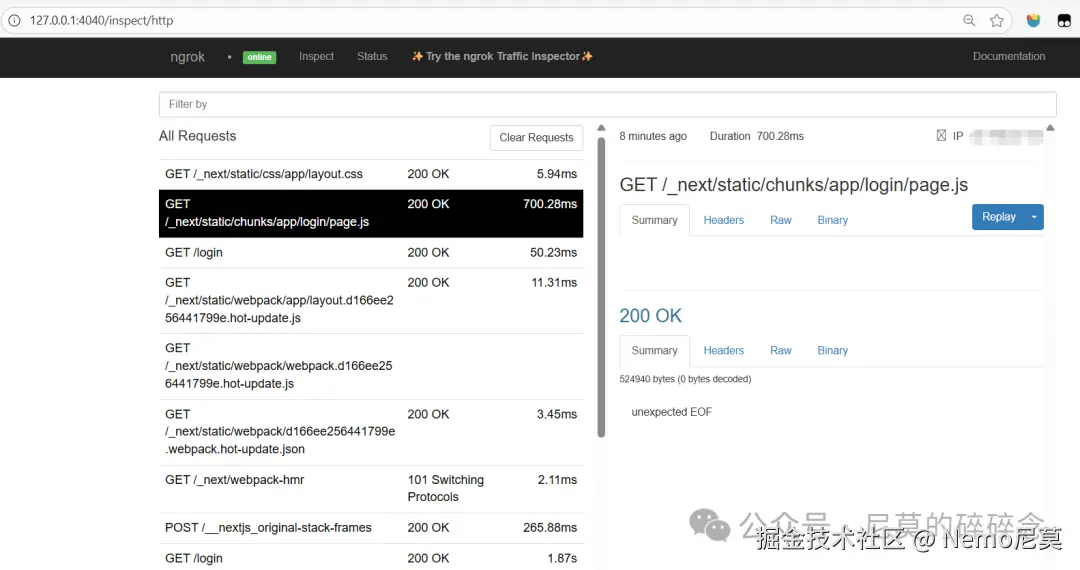Click the 200 OK response heading

click(650, 315)
